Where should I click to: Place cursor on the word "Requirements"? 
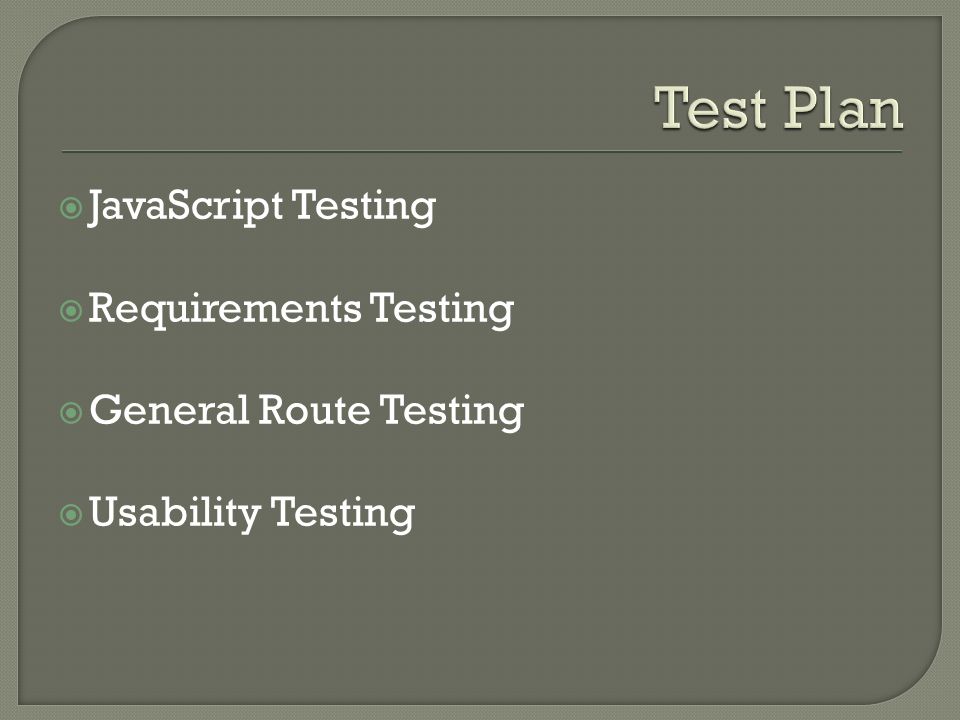coord(225,308)
